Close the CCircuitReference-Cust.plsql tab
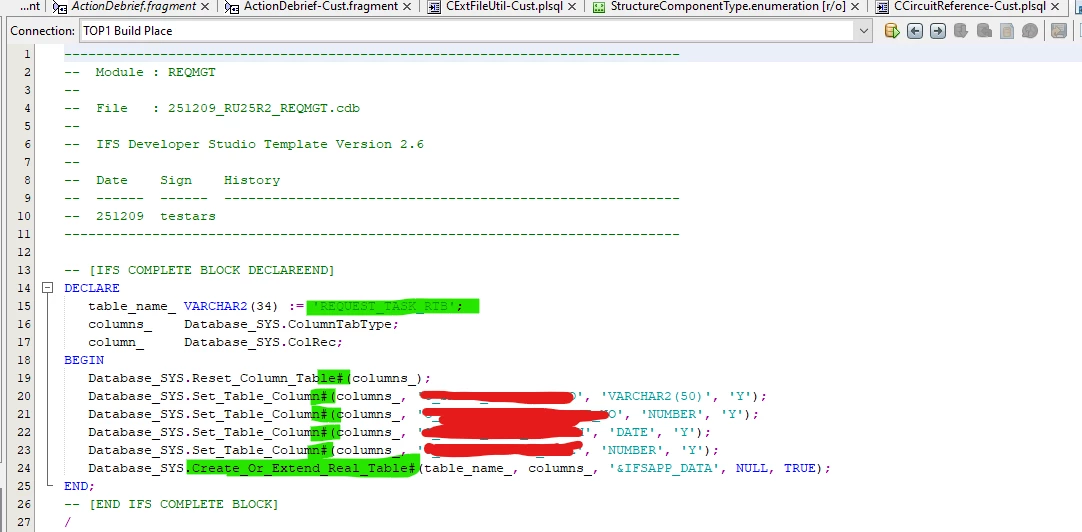The width and height of the screenshot is (1082, 532). click(x=1056, y=6)
